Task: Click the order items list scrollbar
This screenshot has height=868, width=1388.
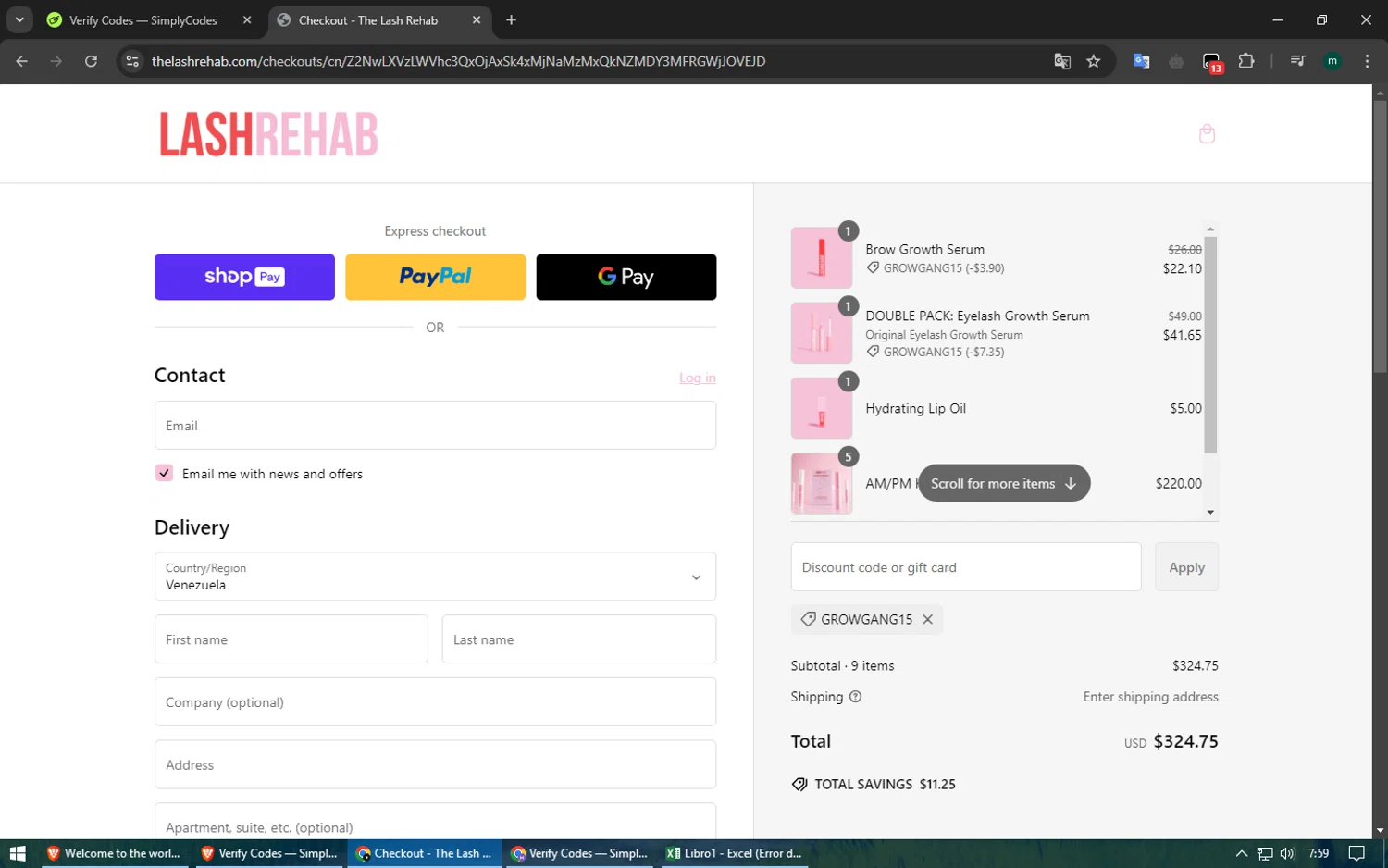Action: coord(1210,344)
